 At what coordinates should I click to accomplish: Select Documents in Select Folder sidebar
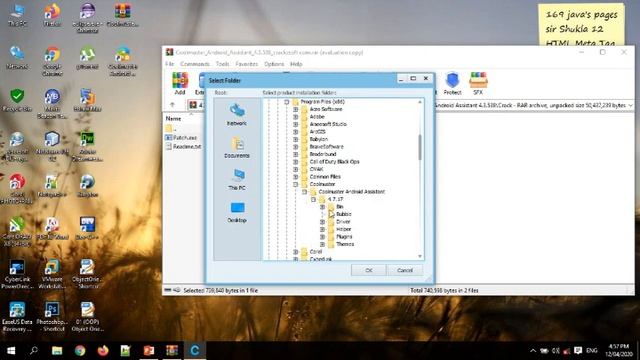[237, 147]
